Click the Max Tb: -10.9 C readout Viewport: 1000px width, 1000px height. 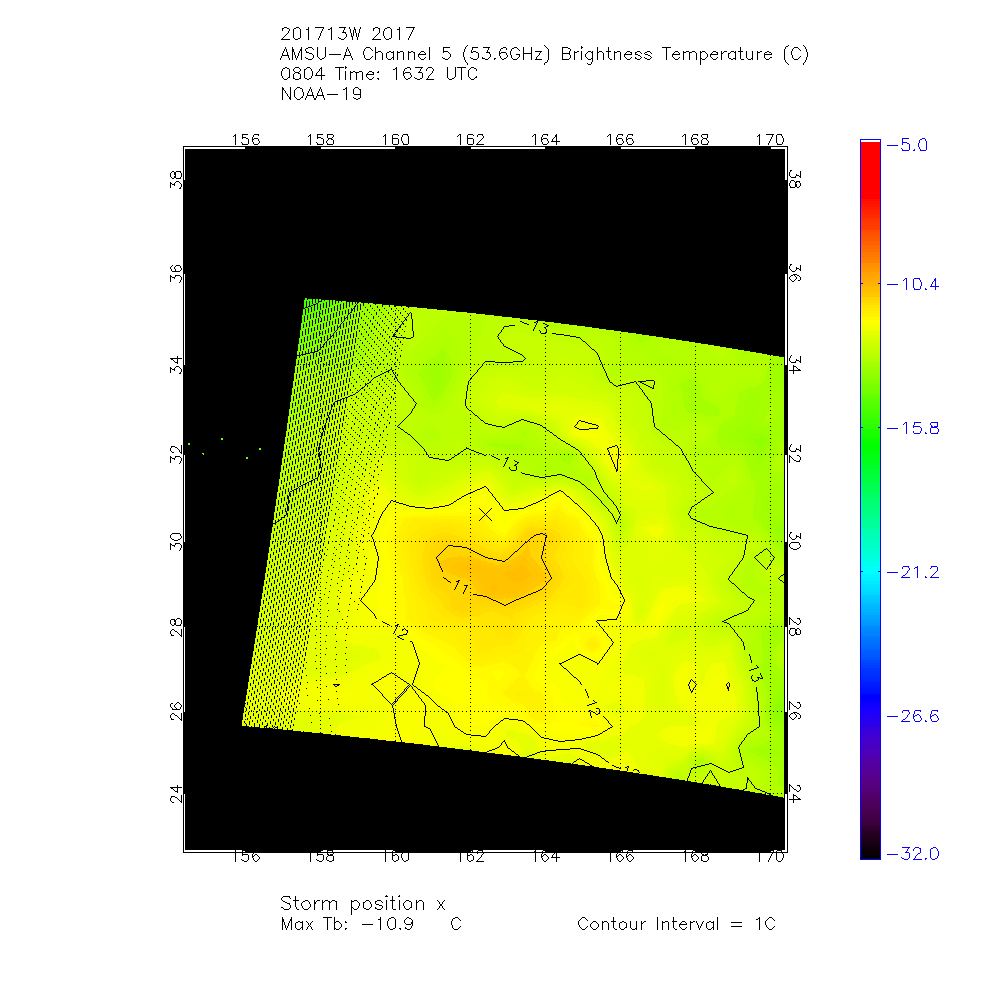tap(371, 924)
